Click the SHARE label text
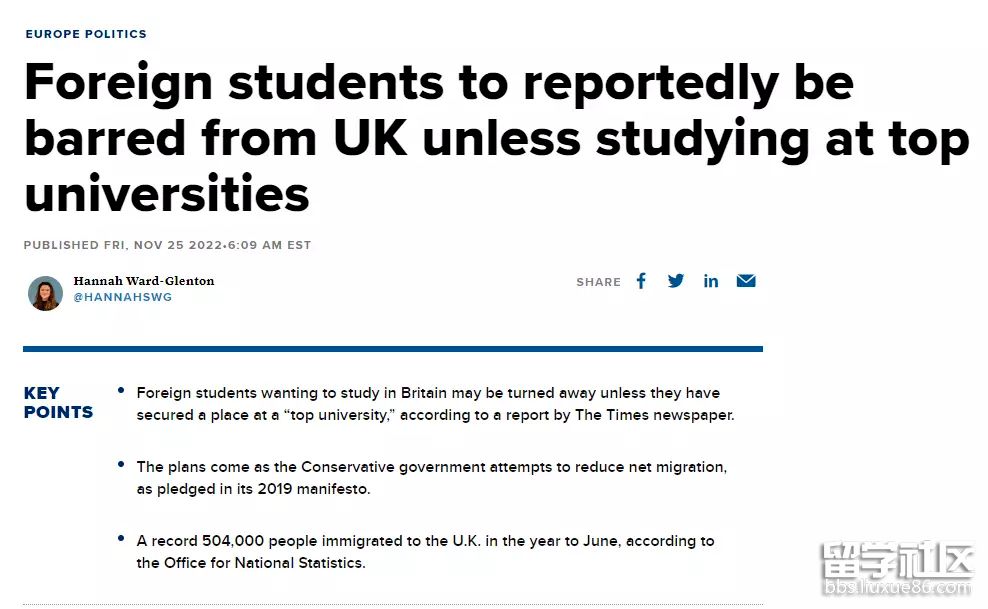Image resolution: width=988 pixels, height=609 pixels. [598, 282]
